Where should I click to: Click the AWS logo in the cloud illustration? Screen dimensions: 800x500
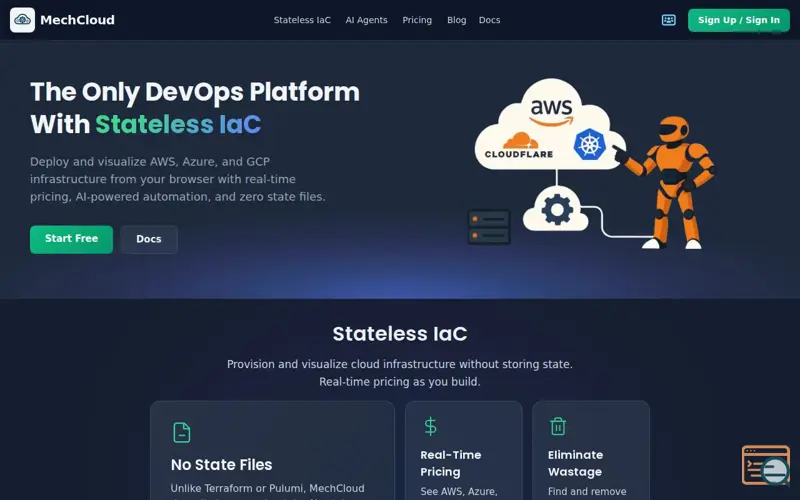552,112
